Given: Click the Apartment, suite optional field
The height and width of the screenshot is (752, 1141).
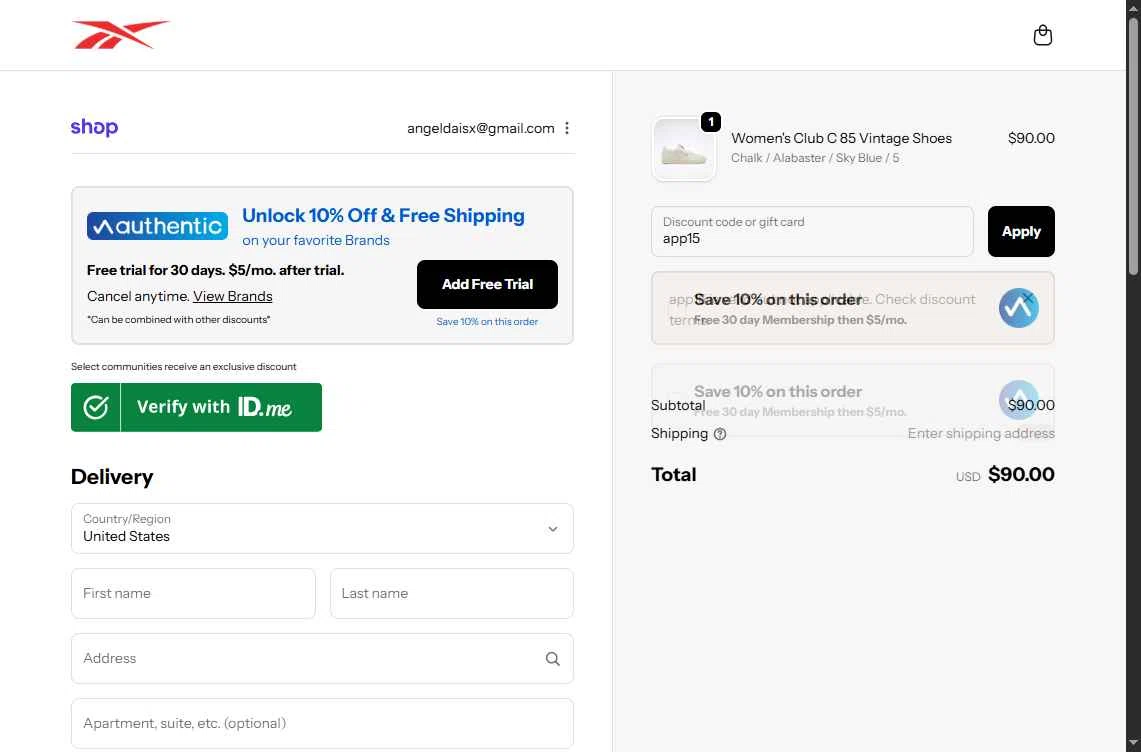Looking at the screenshot, I should 322,723.
